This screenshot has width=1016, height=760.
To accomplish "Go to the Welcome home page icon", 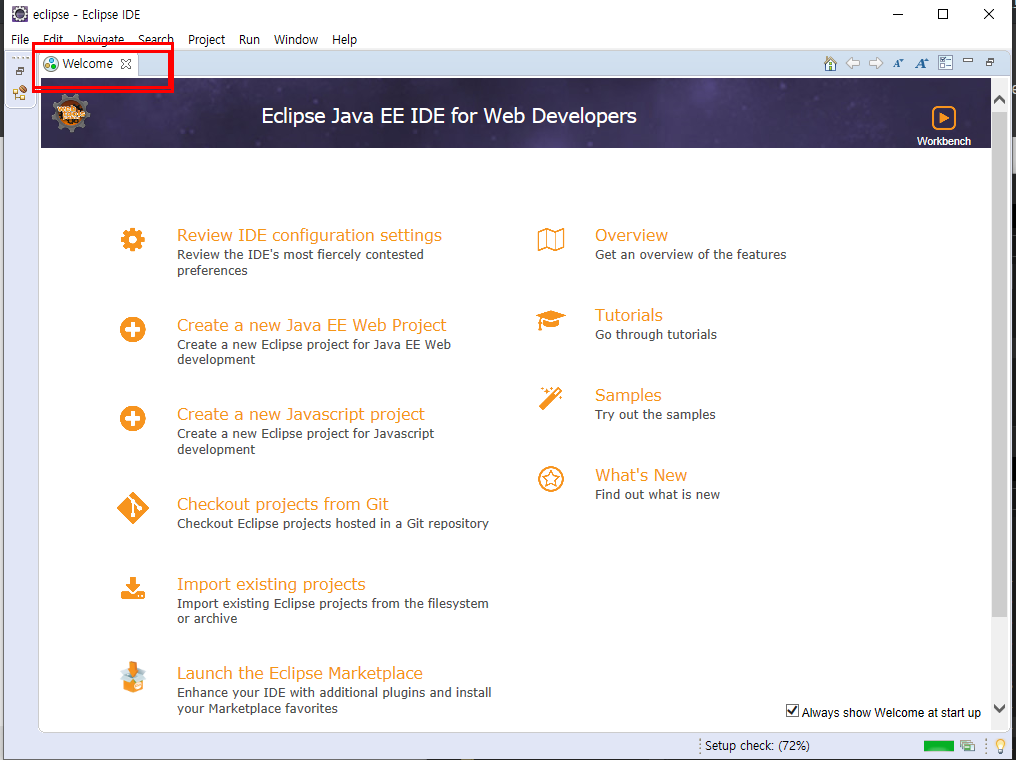I will click(x=830, y=63).
